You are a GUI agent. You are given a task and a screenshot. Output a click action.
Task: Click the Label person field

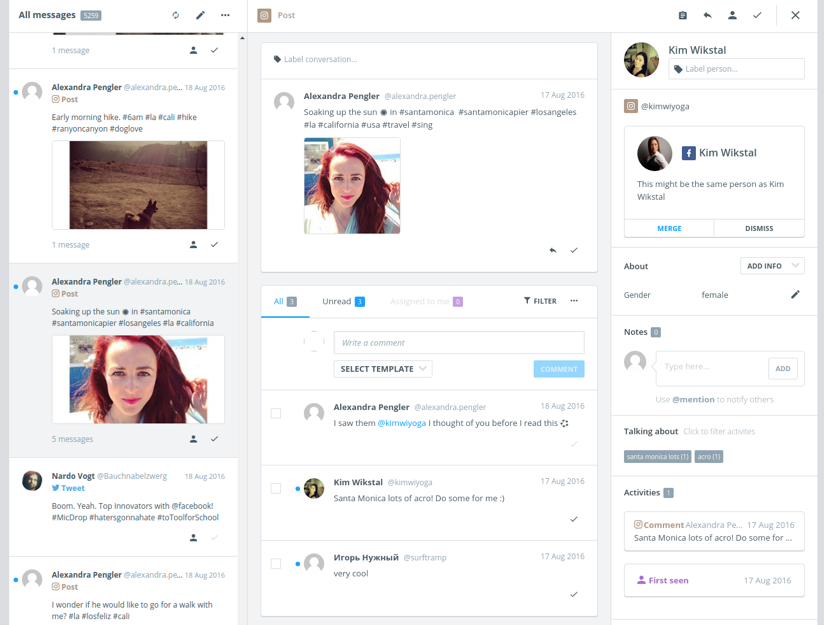736,69
